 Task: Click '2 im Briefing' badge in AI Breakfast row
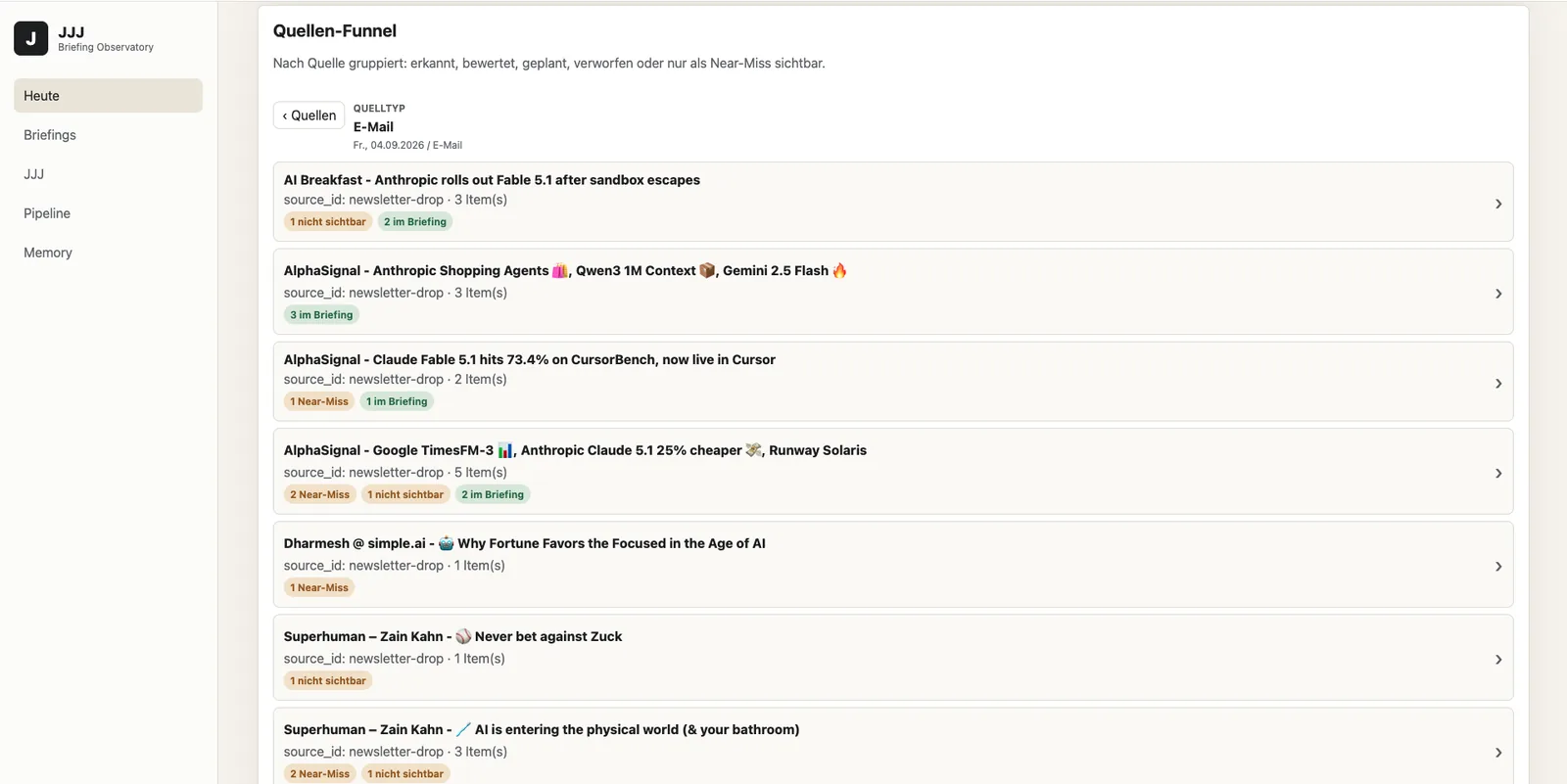[x=415, y=222]
